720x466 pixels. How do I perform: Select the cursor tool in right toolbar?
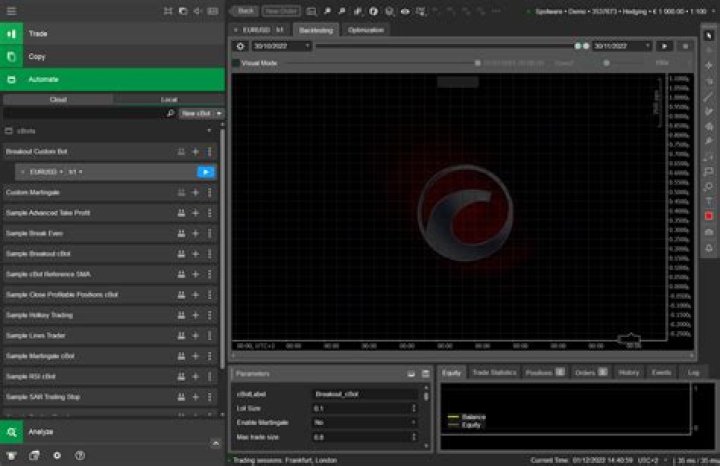click(x=709, y=36)
